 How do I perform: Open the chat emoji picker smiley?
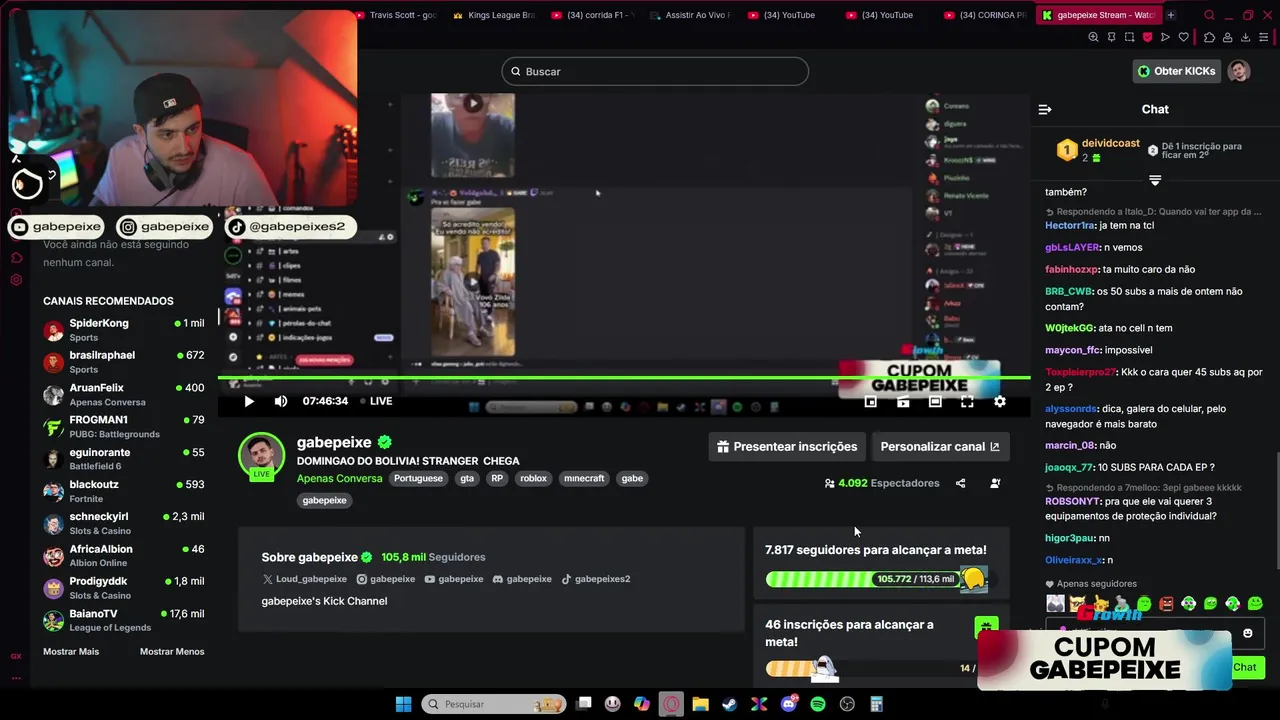(x=1247, y=633)
